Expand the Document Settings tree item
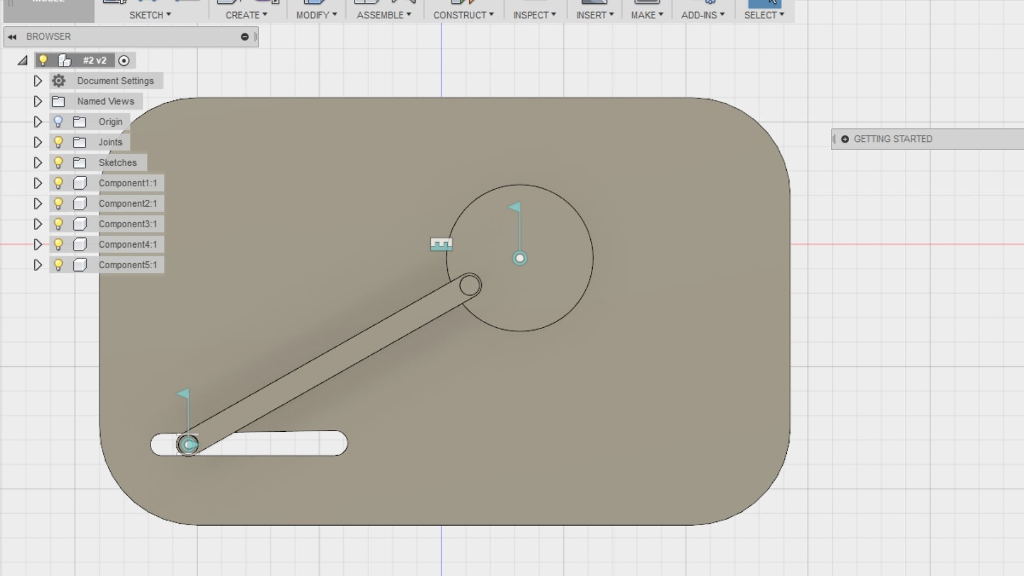The width and height of the screenshot is (1024, 576). click(x=38, y=80)
